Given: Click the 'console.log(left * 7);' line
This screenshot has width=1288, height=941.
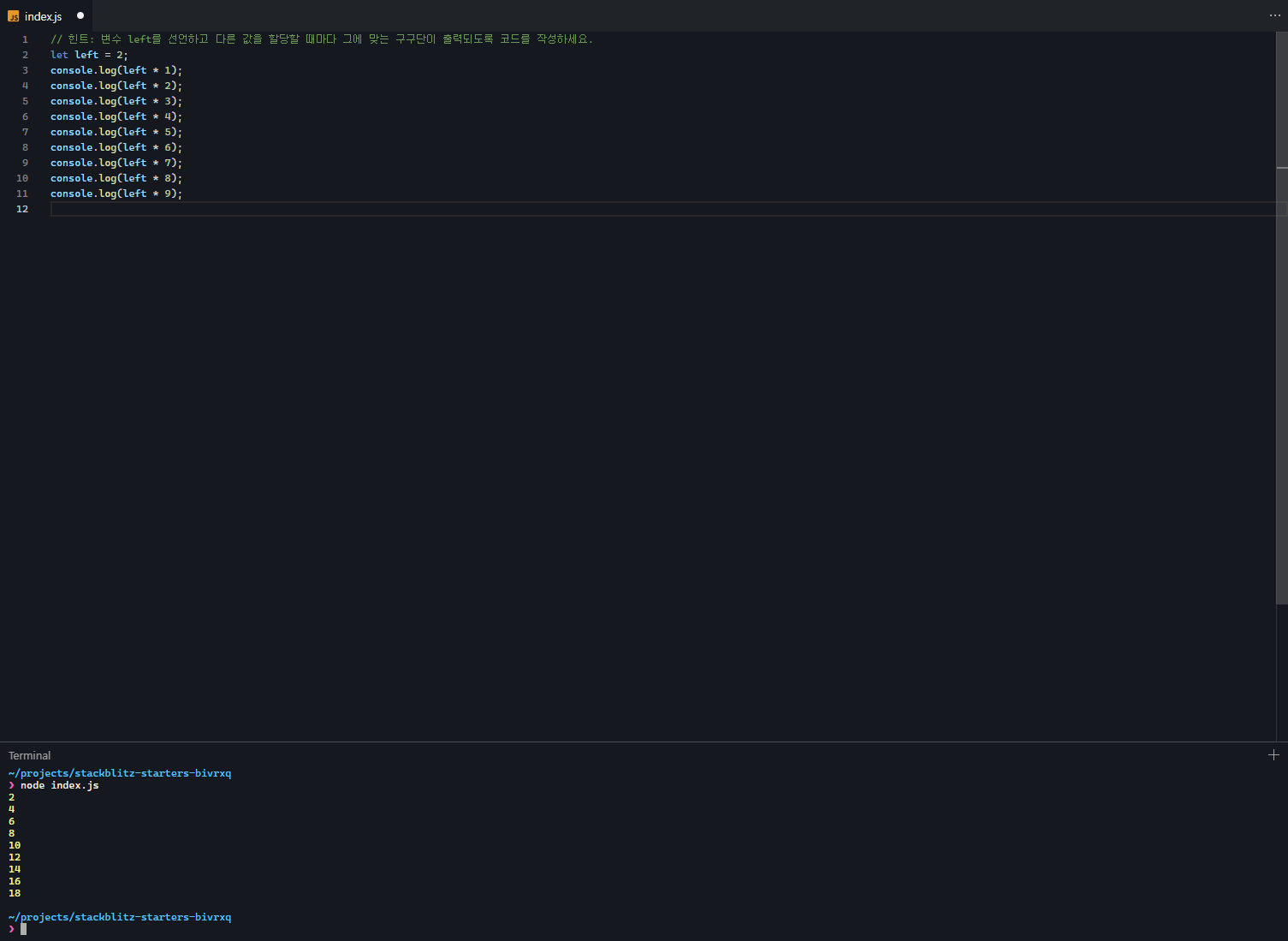Looking at the screenshot, I should click(116, 163).
